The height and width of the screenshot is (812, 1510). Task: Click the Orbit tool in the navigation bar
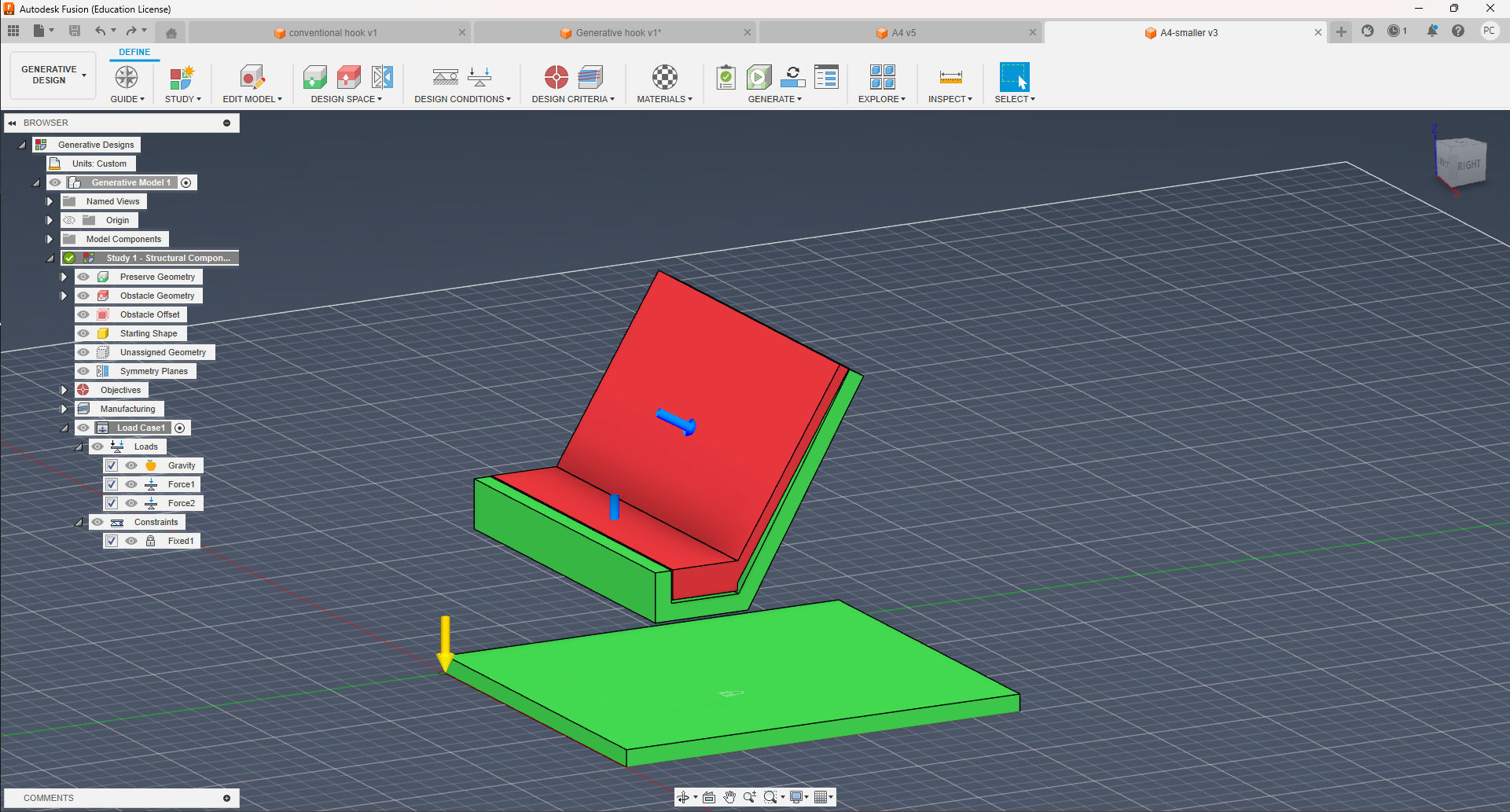click(x=683, y=797)
